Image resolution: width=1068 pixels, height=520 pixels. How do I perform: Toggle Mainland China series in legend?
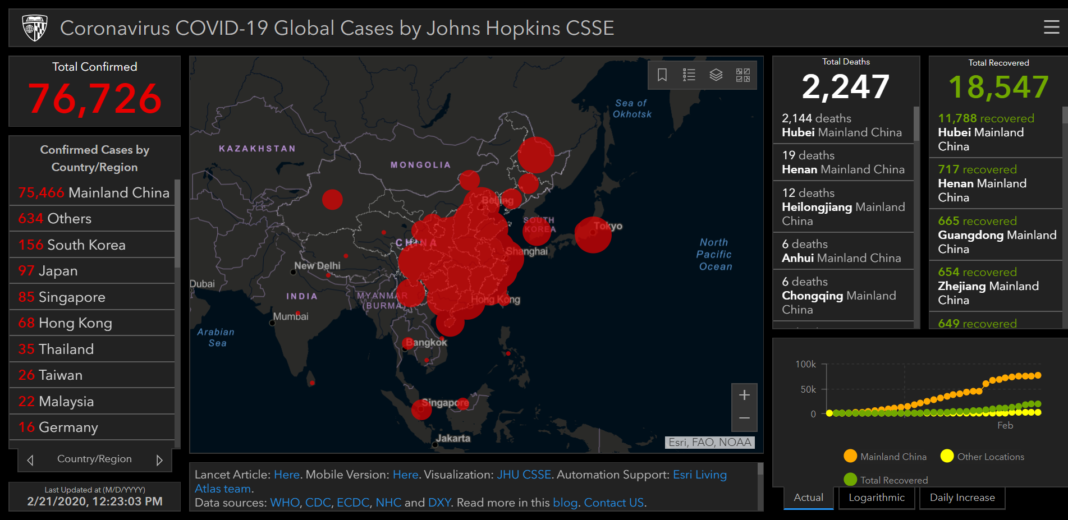click(x=885, y=457)
